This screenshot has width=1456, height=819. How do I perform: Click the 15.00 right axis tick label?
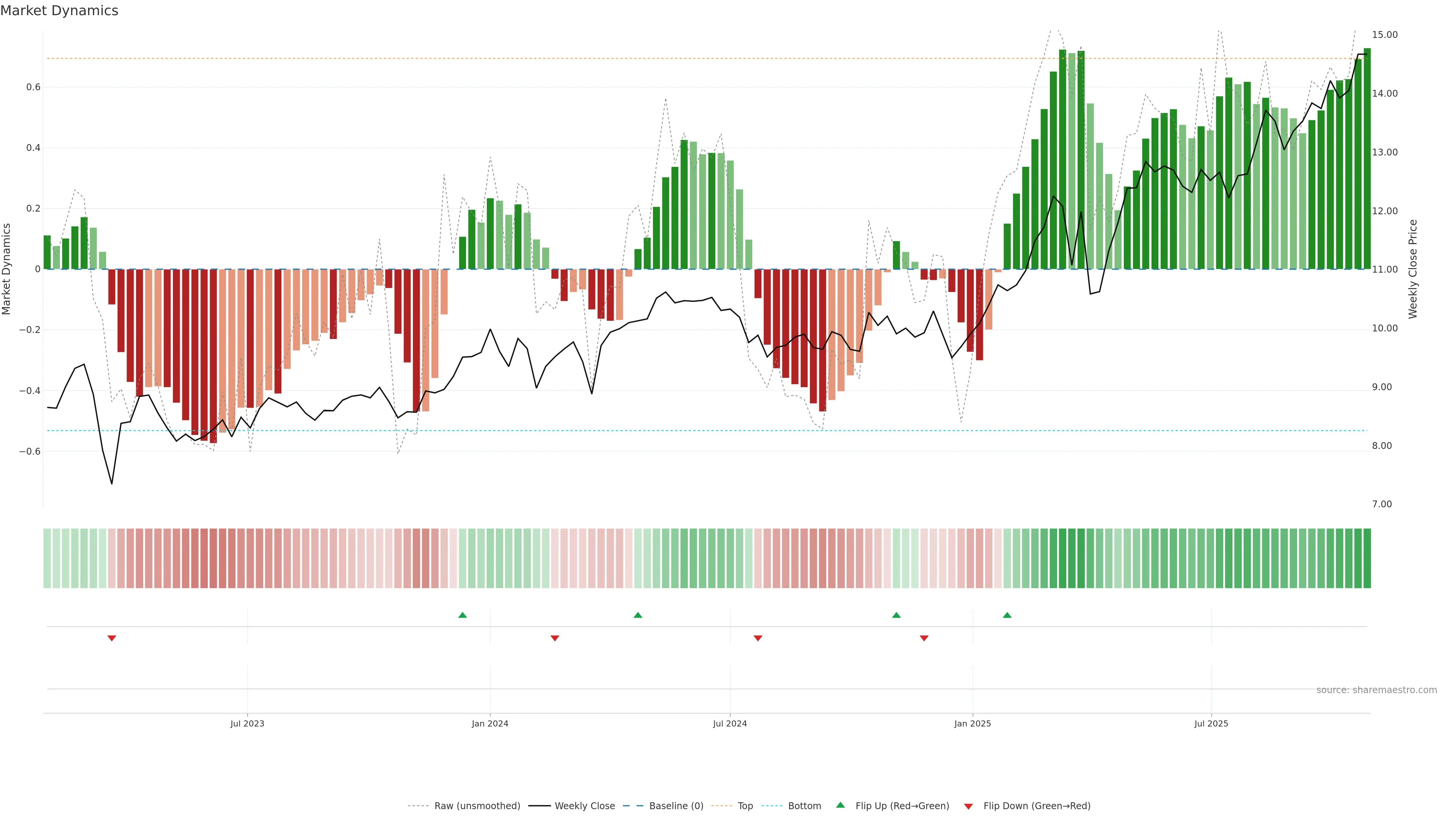(1385, 35)
